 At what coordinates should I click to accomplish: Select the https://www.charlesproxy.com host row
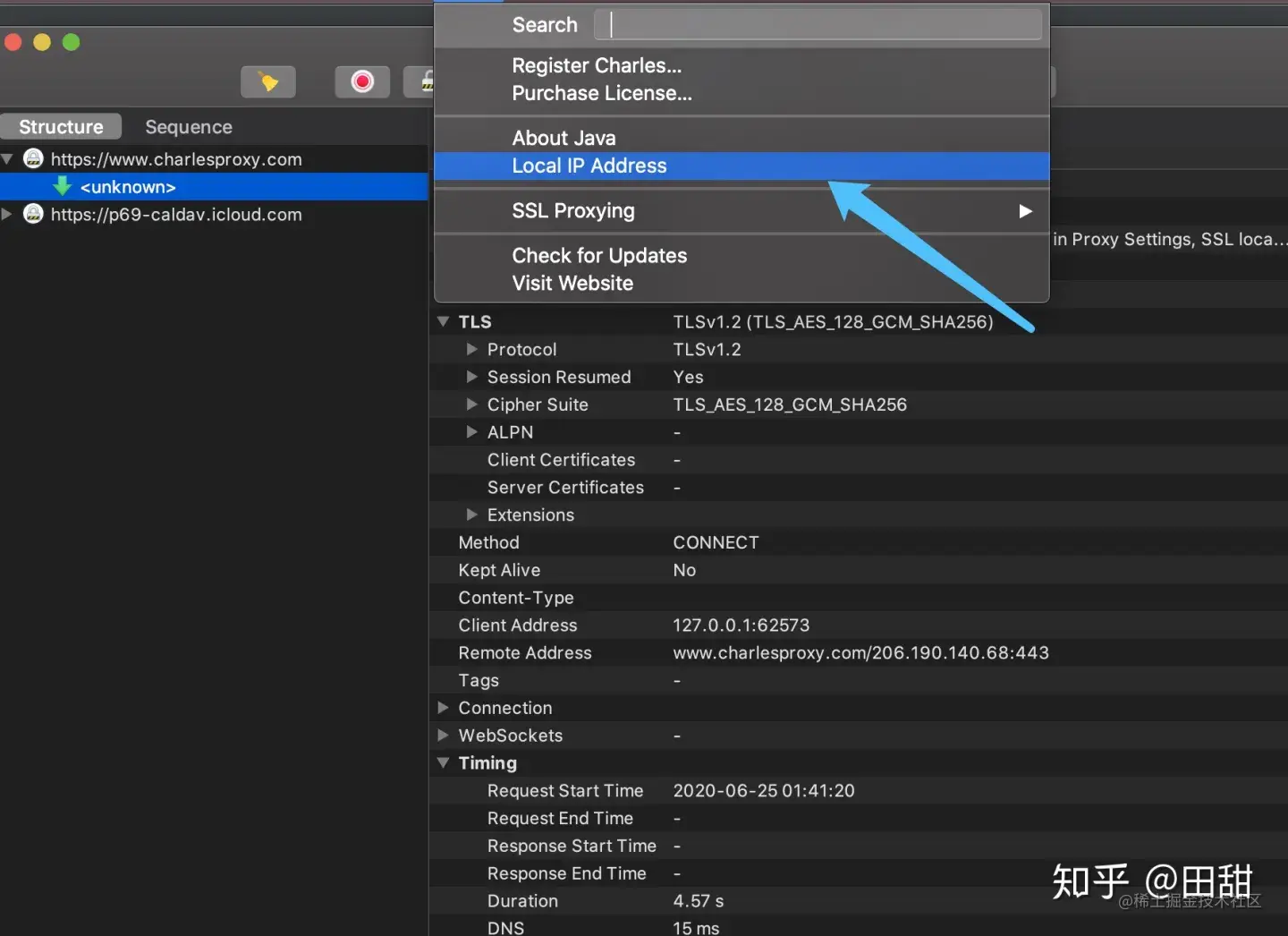pyautogui.click(x=215, y=159)
